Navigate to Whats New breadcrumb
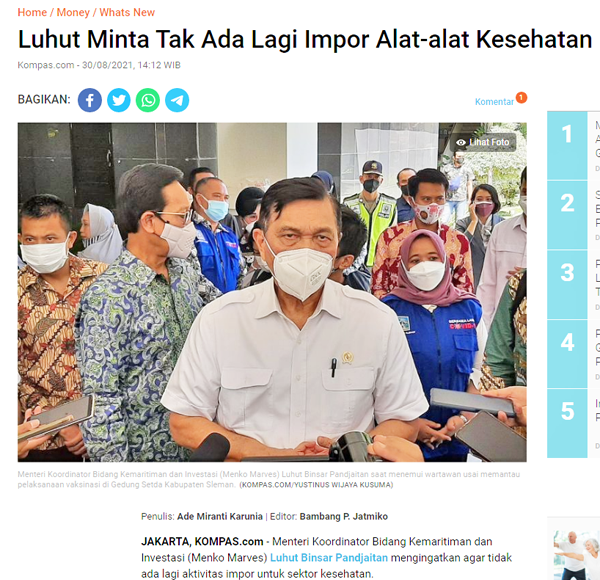This screenshot has height=580, width=600. pyautogui.click(x=127, y=12)
